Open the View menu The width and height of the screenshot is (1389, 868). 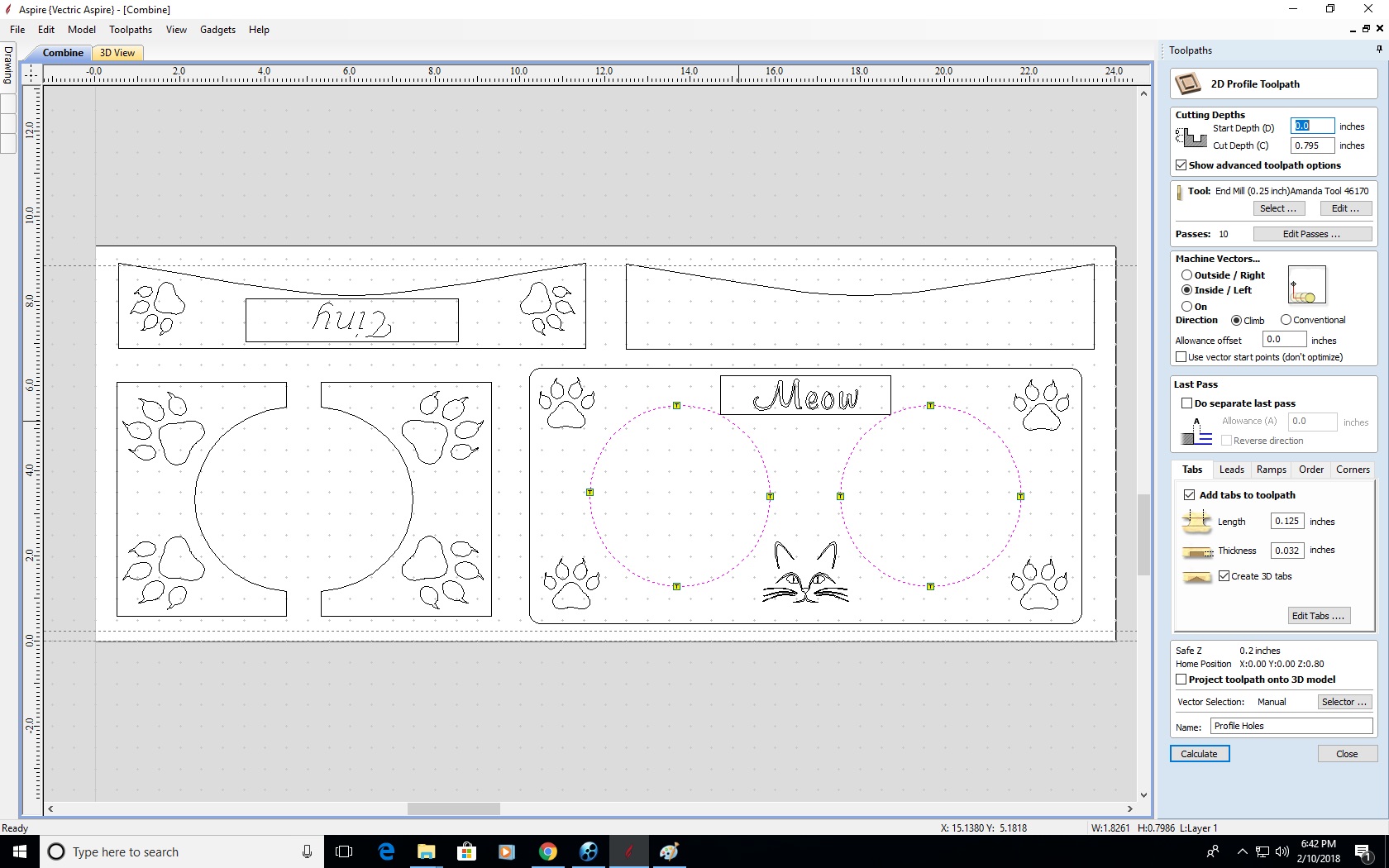pos(176,30)
